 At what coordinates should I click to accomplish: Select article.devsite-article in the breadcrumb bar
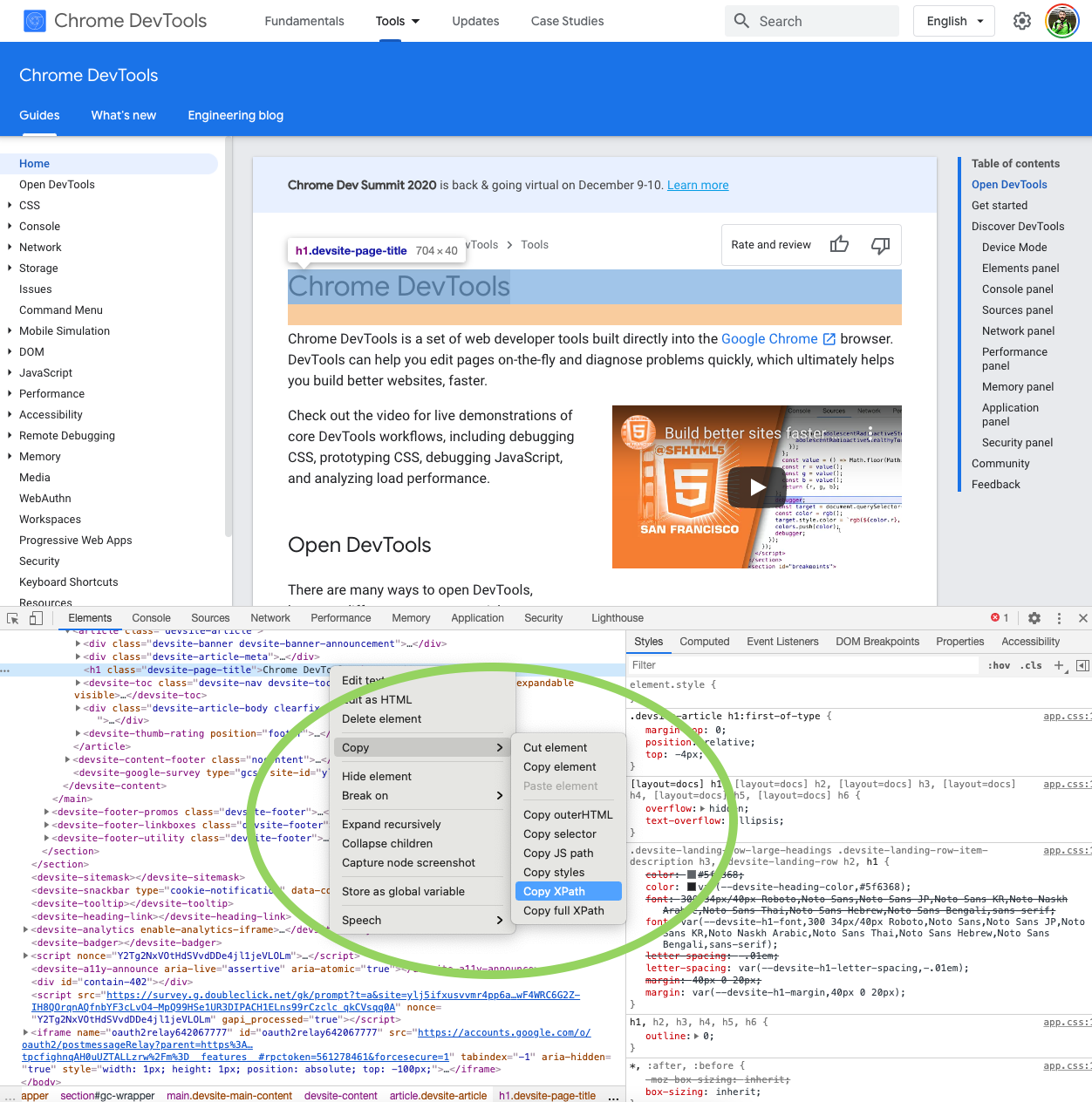pyautogui.click(x=439, y=1096)
